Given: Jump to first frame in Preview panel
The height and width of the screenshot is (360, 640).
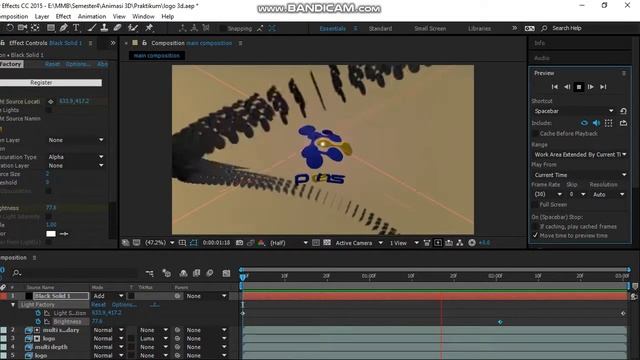Looking at the screenshot, I should pyautogui.click(x=555, y=87).
